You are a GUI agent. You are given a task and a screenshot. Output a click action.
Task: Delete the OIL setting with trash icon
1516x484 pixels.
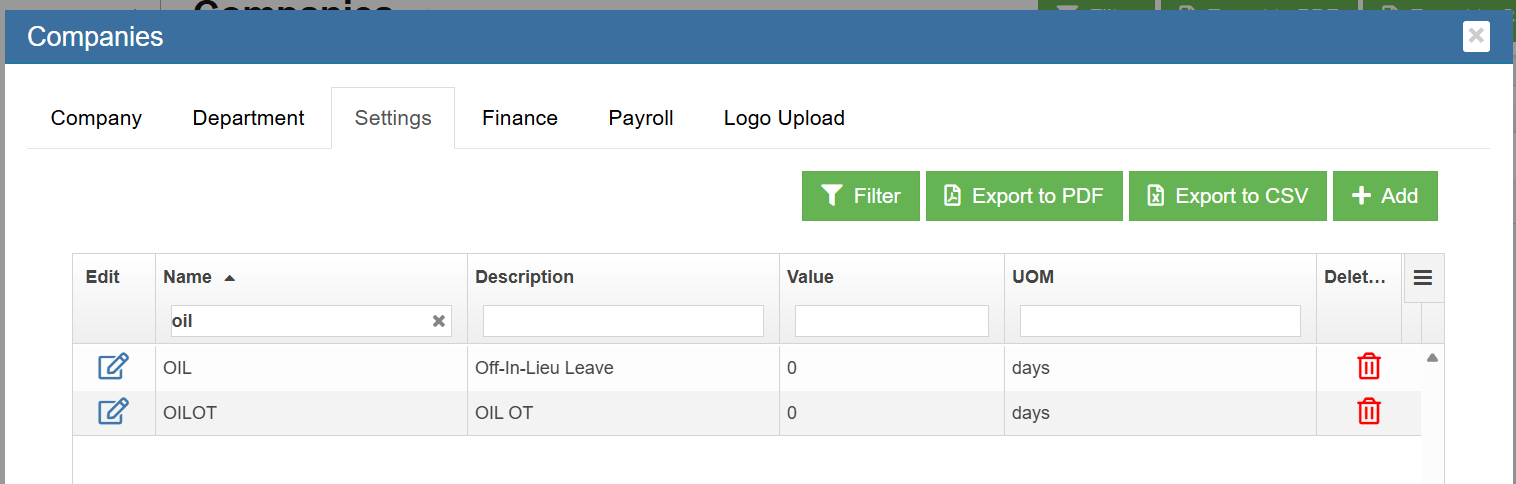1368,367
